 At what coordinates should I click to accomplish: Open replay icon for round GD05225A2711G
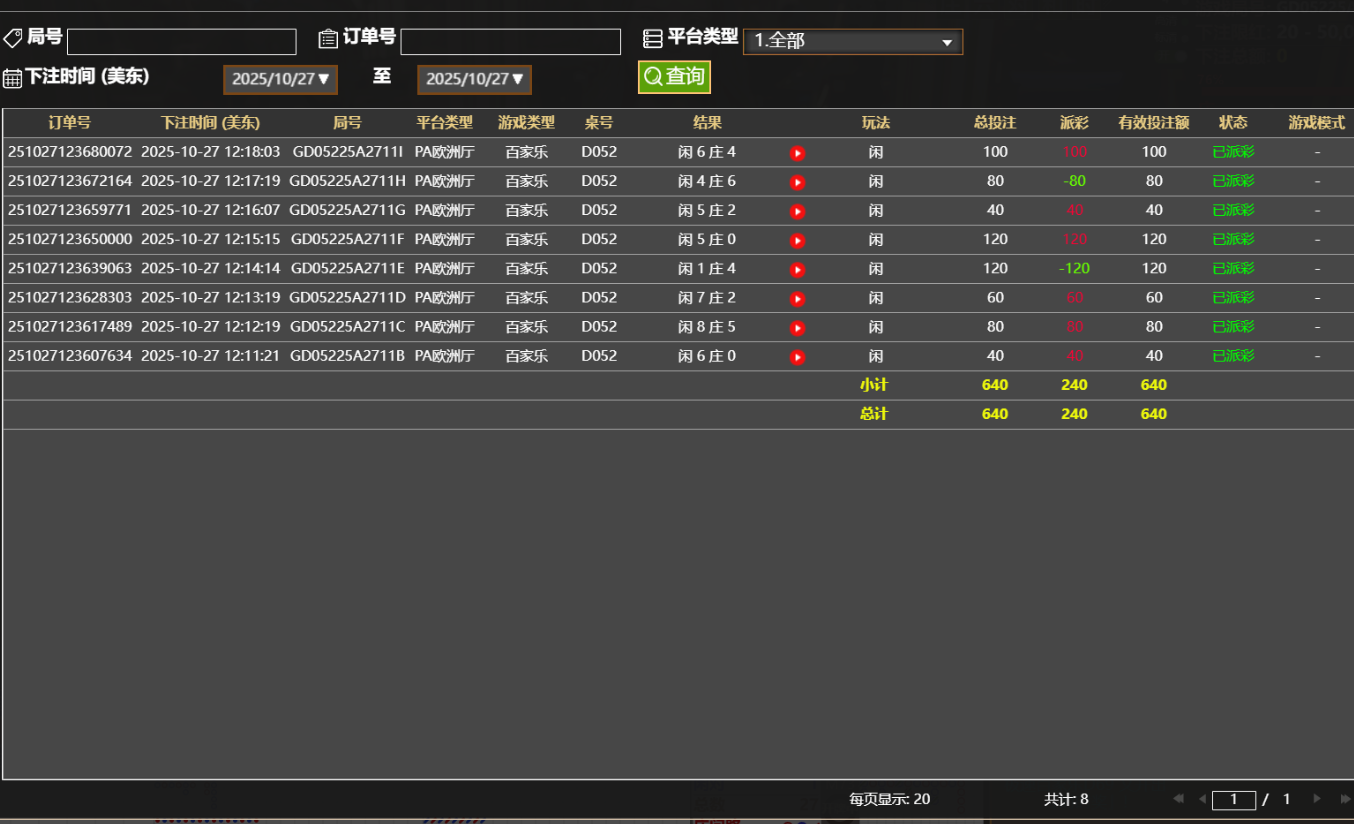(797, 211)
